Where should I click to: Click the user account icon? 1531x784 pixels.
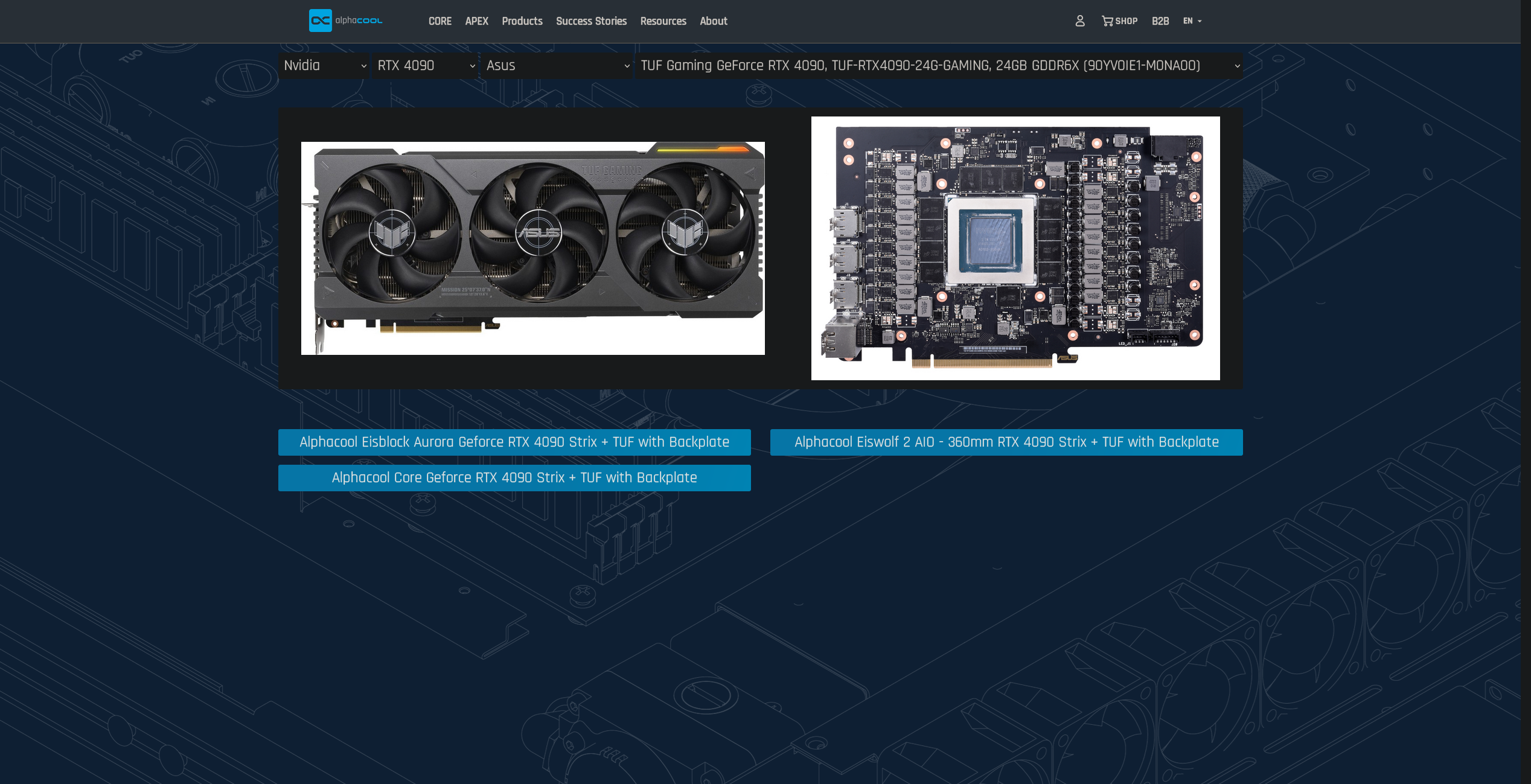tap(1080, 21)
